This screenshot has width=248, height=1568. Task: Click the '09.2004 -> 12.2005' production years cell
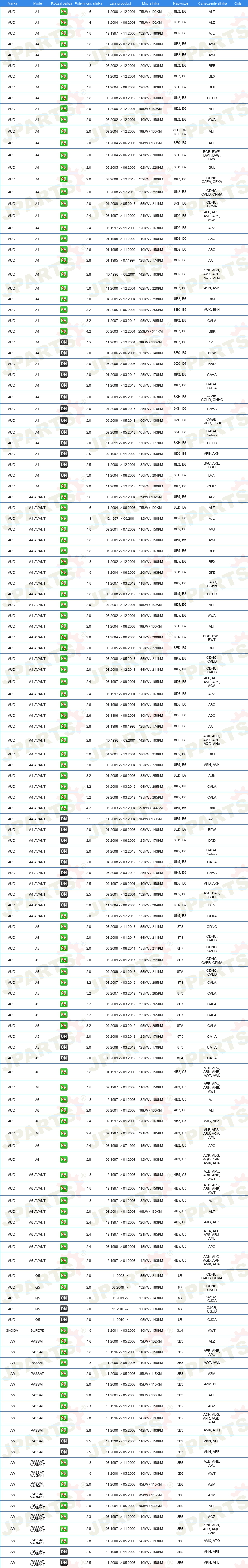coord(120,132)
